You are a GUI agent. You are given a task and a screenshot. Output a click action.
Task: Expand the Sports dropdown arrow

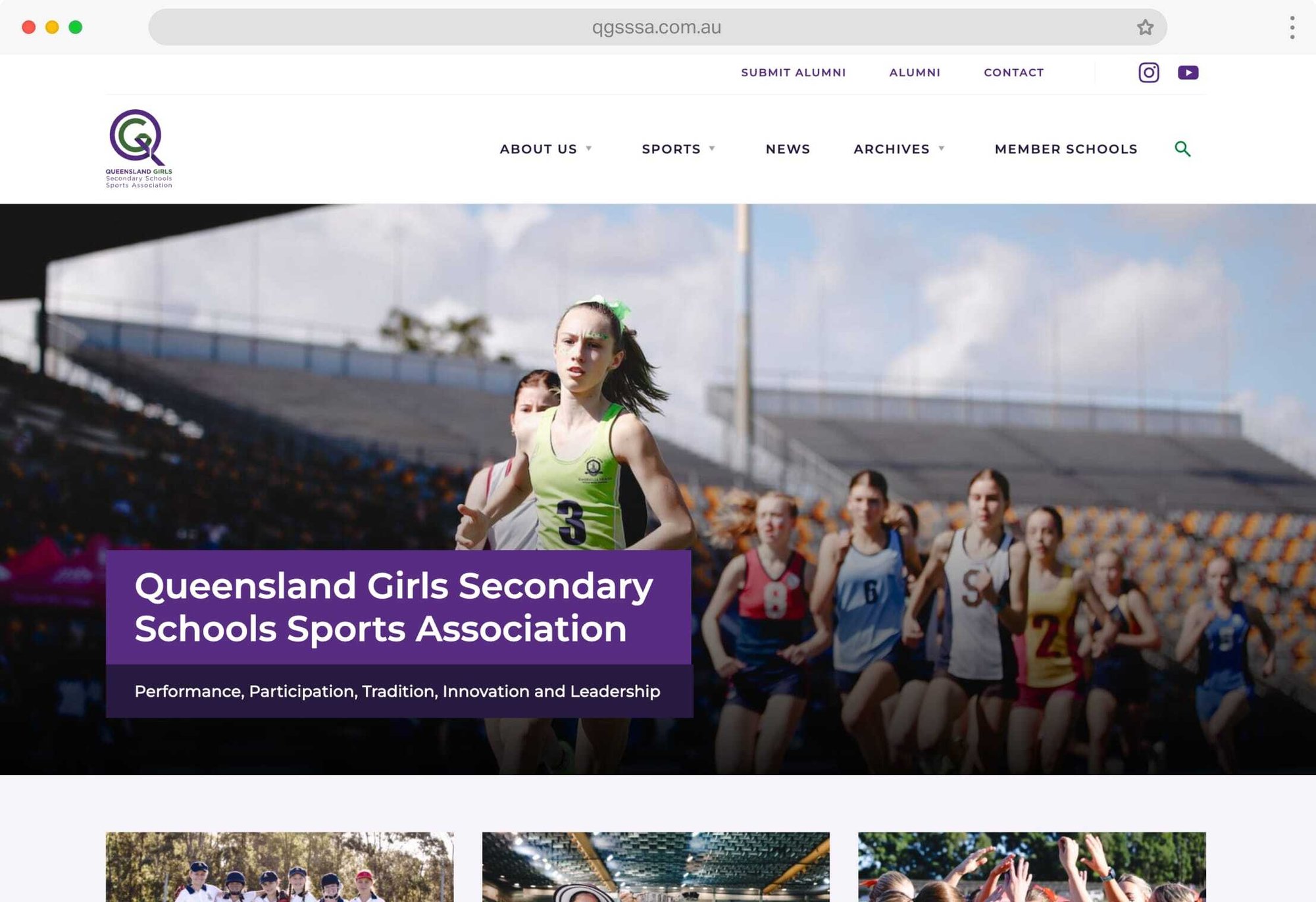[x=712, y=149]
